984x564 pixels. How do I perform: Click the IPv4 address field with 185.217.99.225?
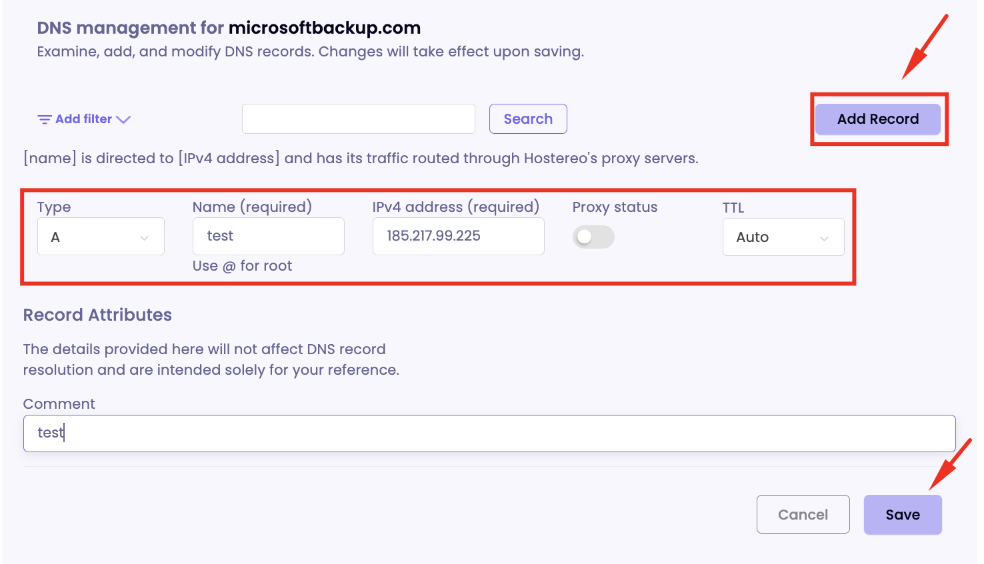click(459, 236)
